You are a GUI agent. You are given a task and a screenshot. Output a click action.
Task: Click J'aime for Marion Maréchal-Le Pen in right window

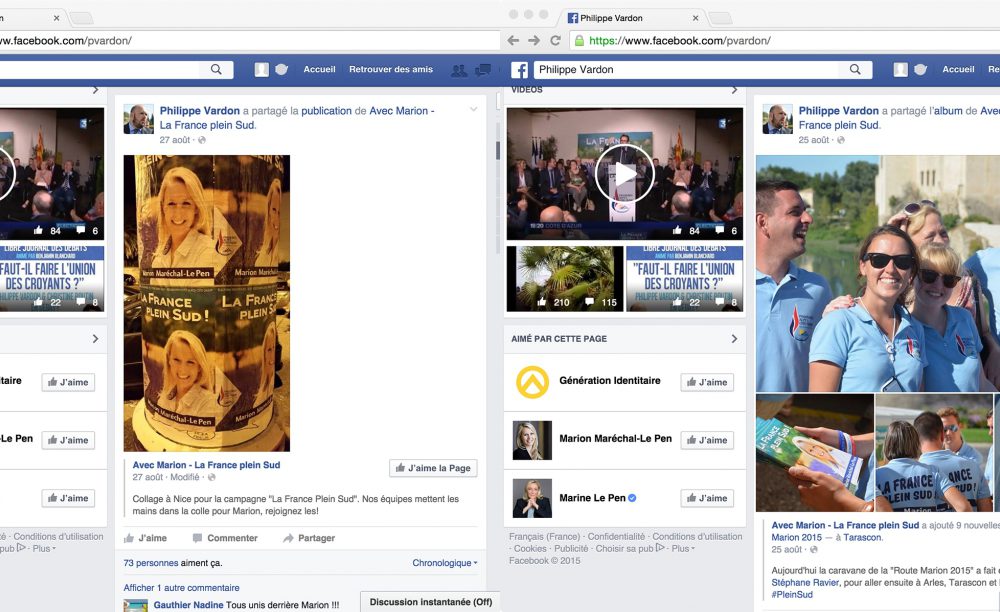click(x=707, y=440)
